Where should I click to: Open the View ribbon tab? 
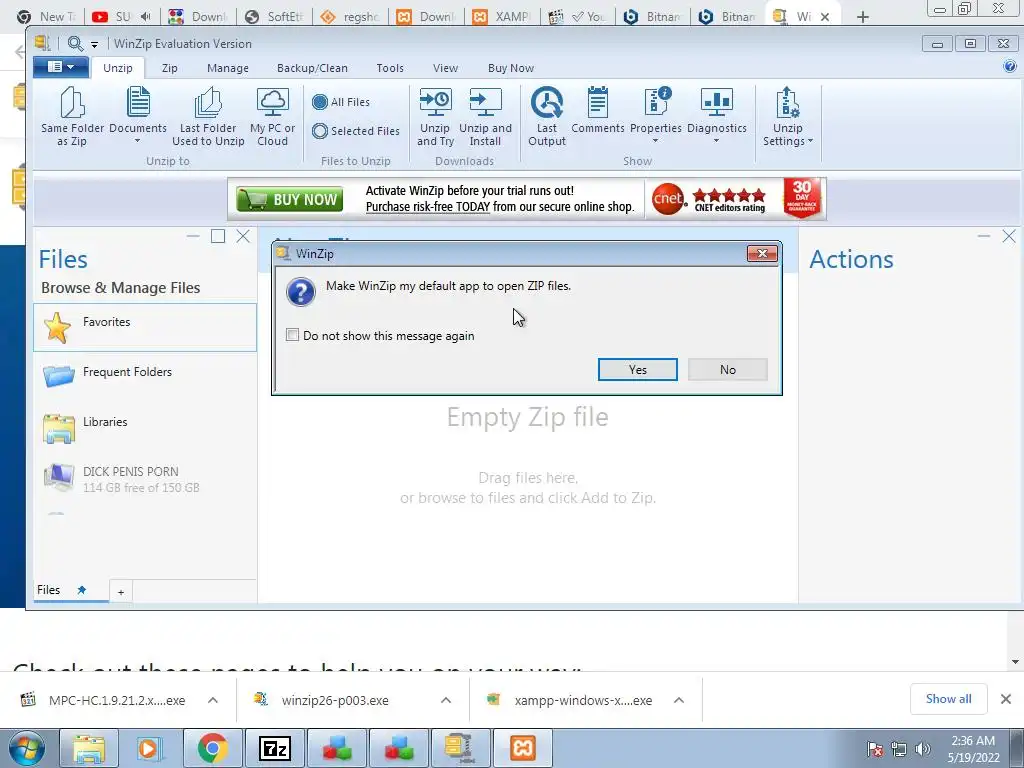point(445,68)
